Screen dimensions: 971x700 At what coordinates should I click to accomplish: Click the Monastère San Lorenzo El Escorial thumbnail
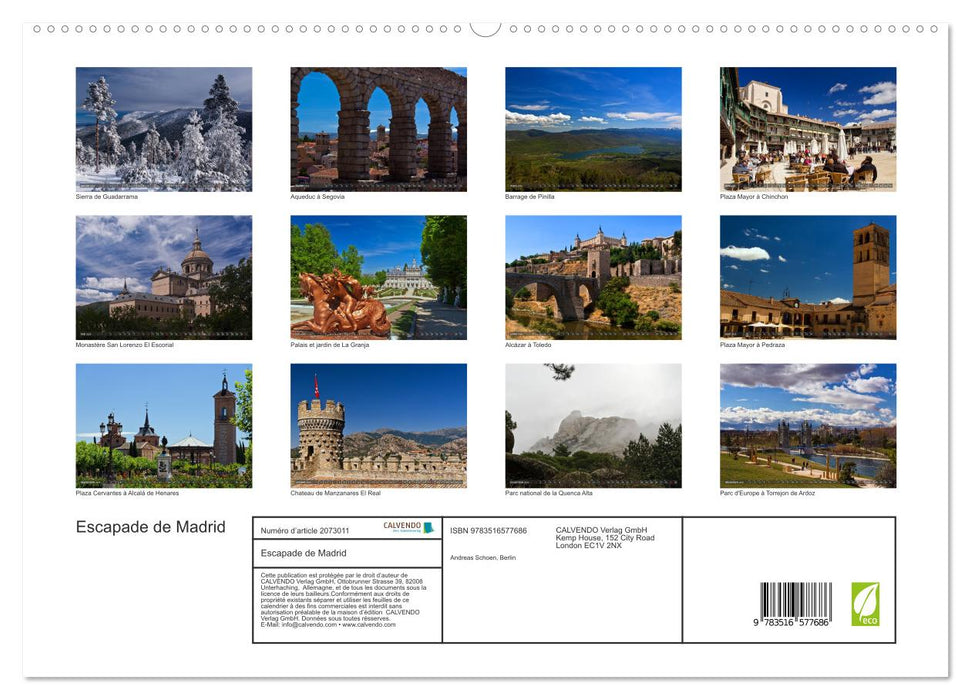tap(163, 276)
